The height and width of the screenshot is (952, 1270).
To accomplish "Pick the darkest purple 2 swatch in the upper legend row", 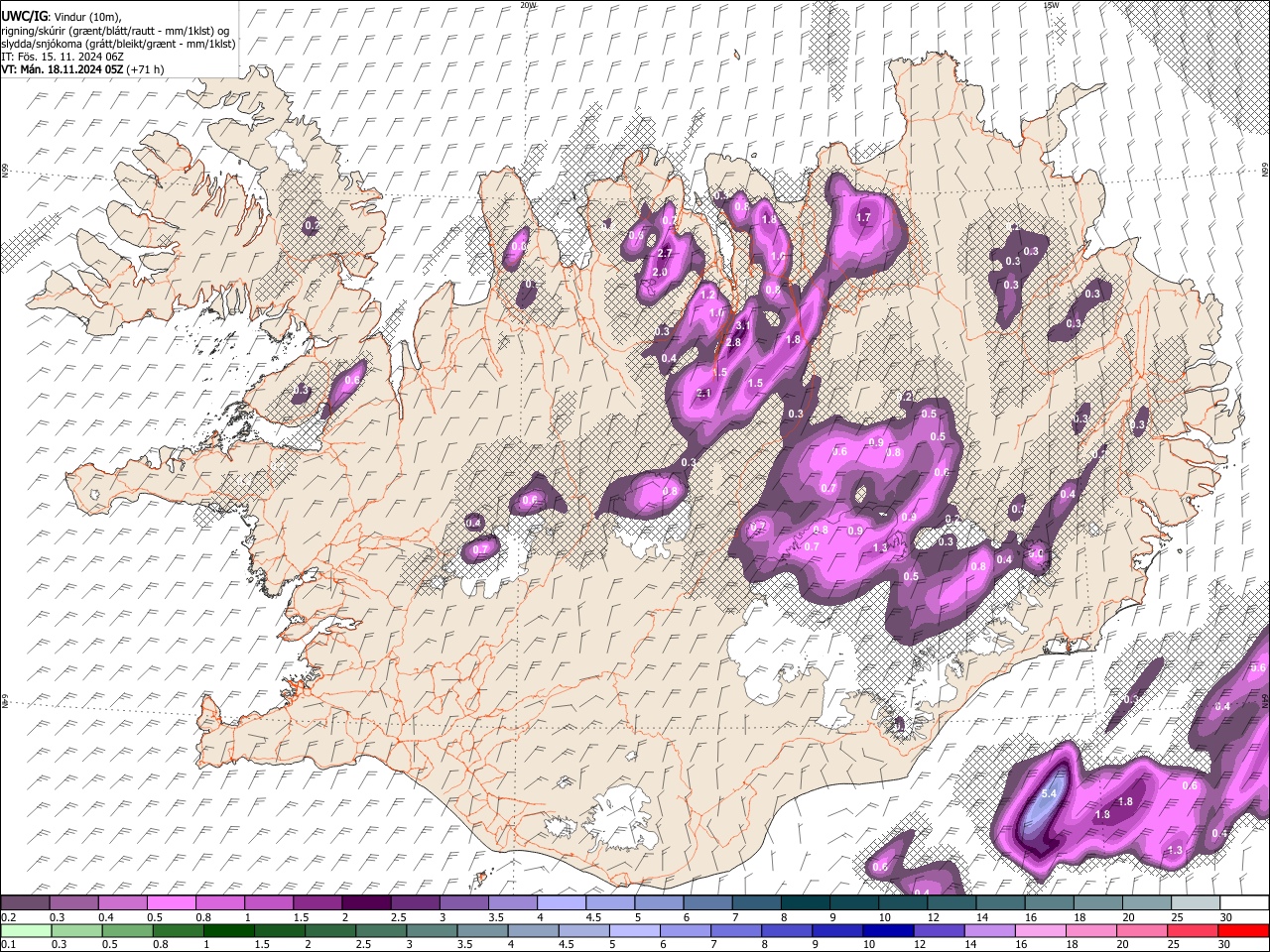I will [x=366, y=903].
